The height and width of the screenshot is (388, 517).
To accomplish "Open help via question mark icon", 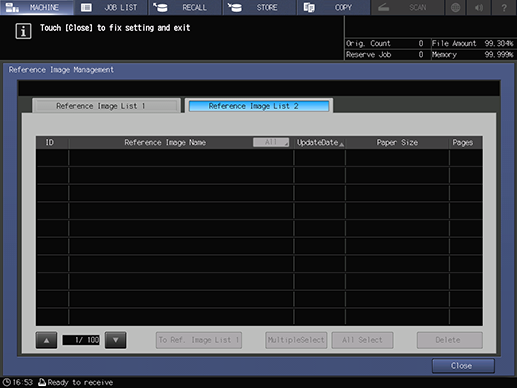I will 504,8.
